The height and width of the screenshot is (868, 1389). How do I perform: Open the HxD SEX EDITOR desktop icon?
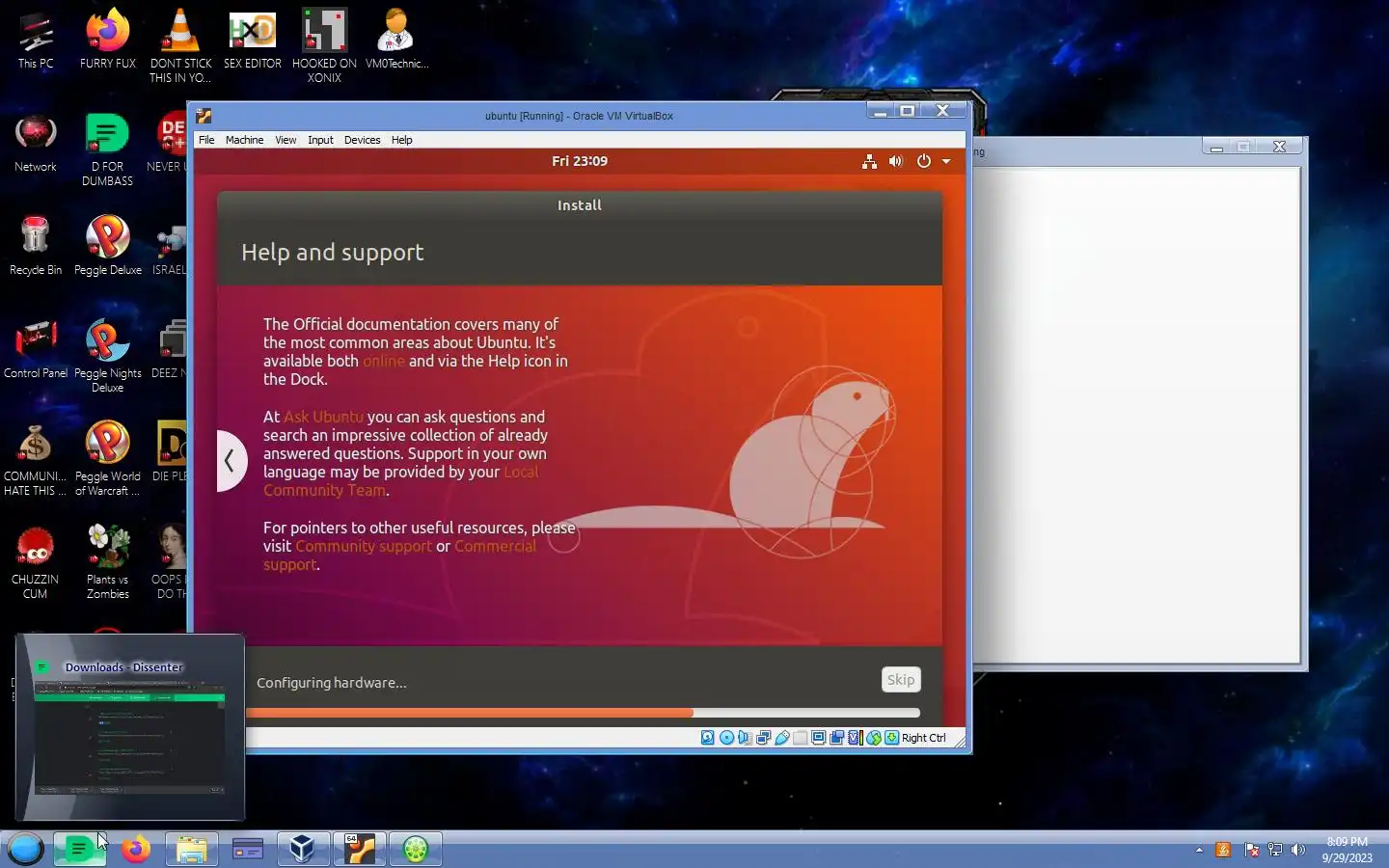[x=253, y=41]
